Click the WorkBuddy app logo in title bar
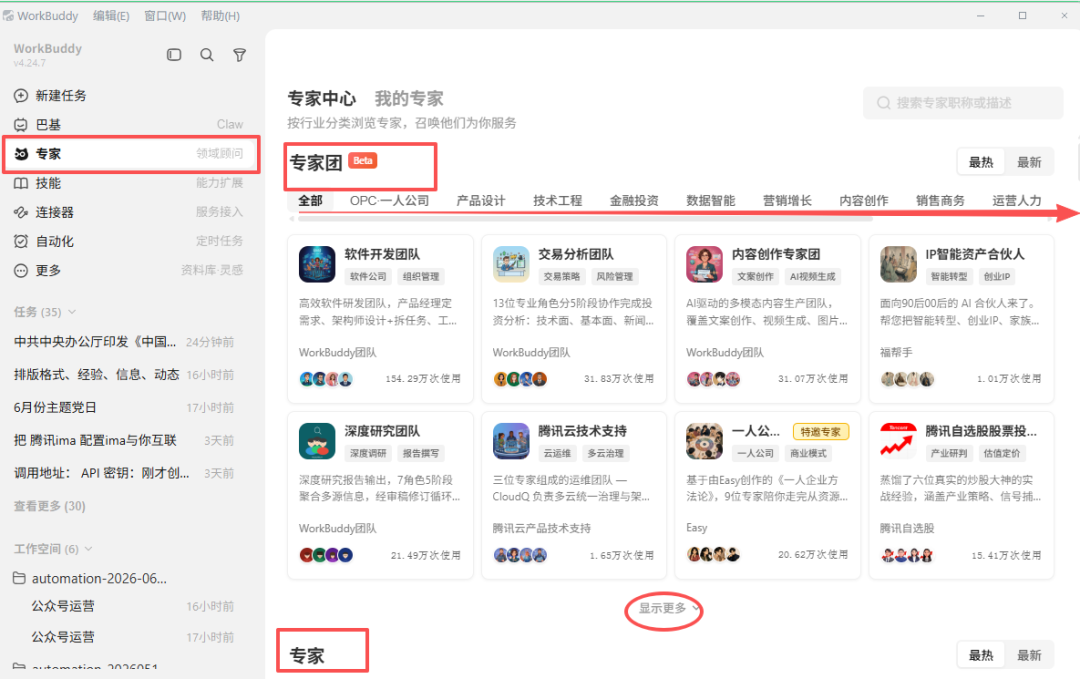1080x679 pixels. (8, 15)
